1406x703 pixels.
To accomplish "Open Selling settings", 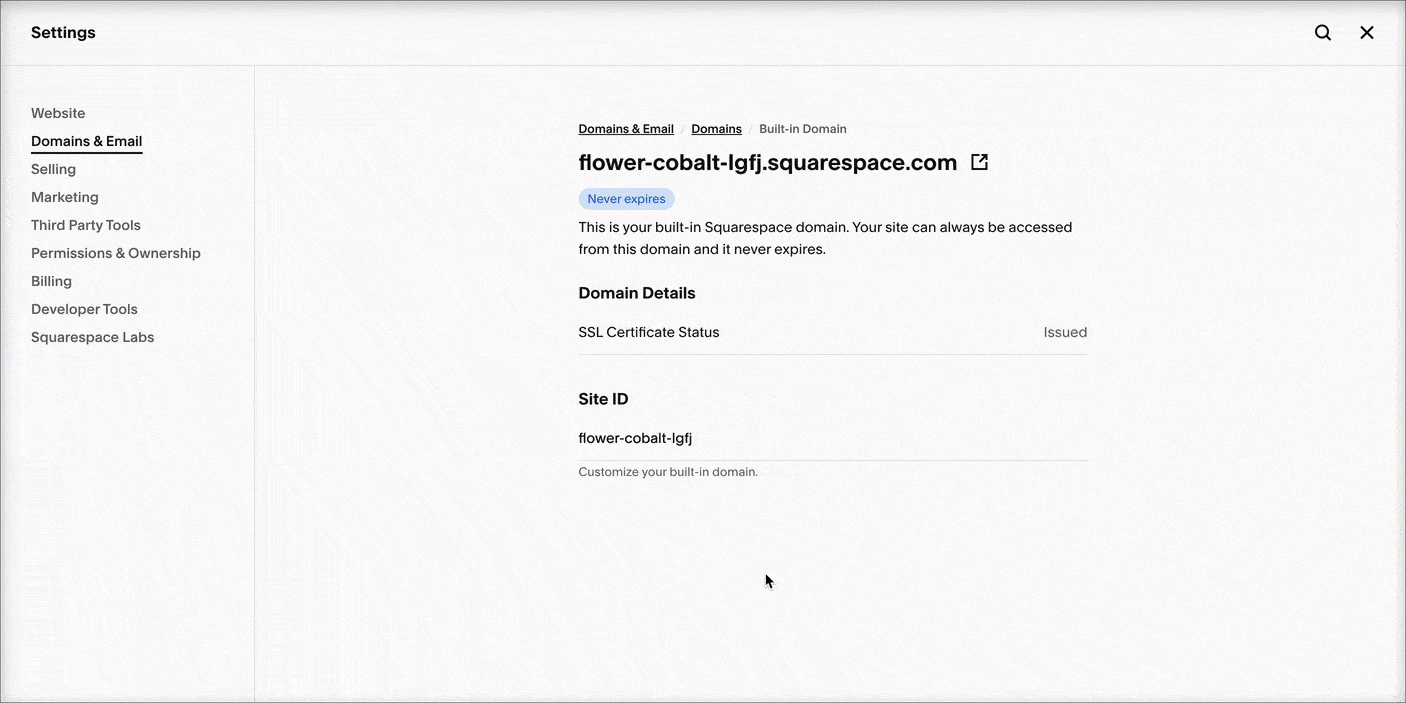I will [53, 169].
